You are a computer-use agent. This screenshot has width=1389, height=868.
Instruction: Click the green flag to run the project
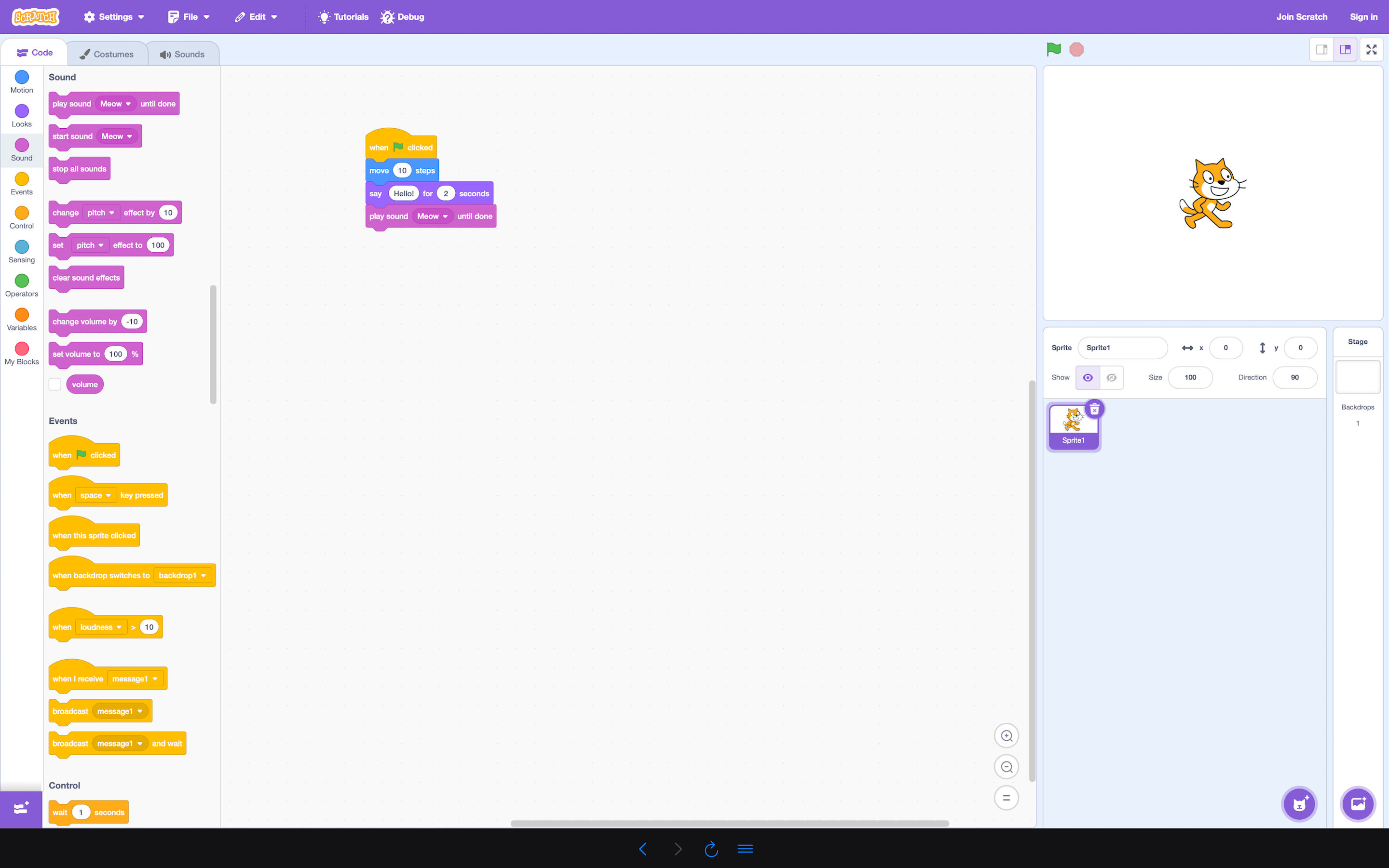click(1053, 49)
